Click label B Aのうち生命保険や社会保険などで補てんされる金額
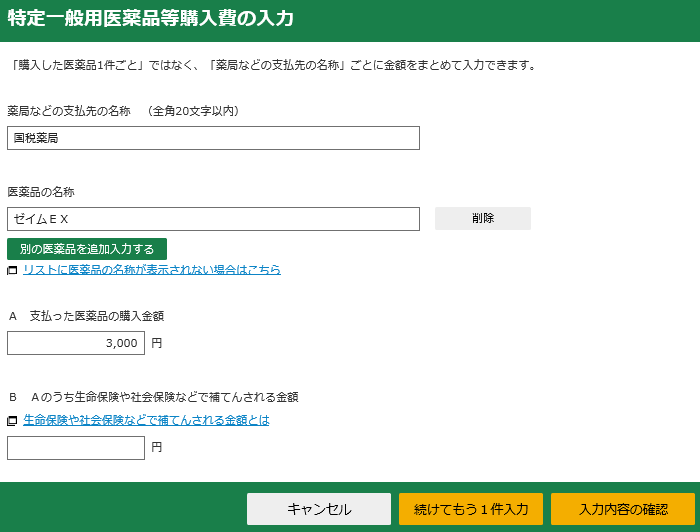This screenshot has width=700, height=532. [153, 397]
